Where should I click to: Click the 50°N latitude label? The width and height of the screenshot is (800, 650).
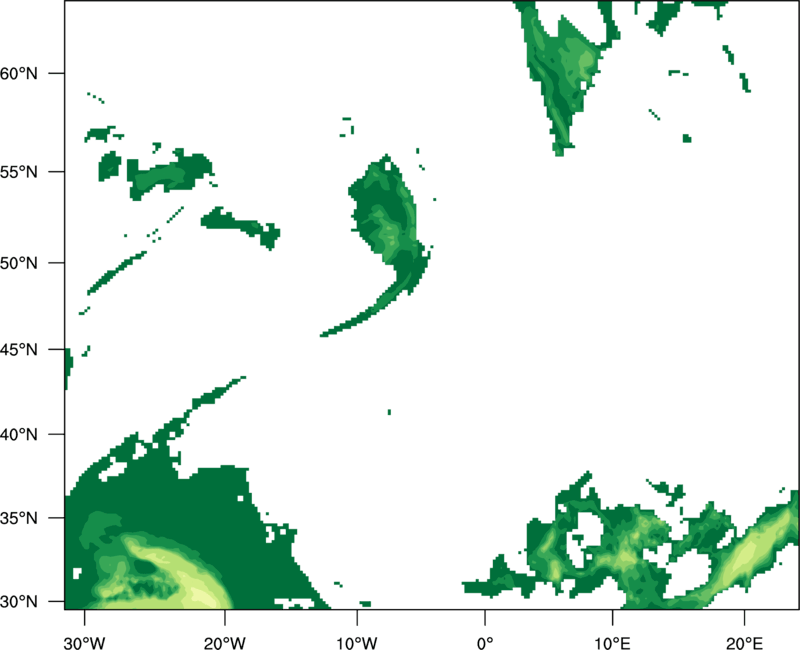[19, 263]
